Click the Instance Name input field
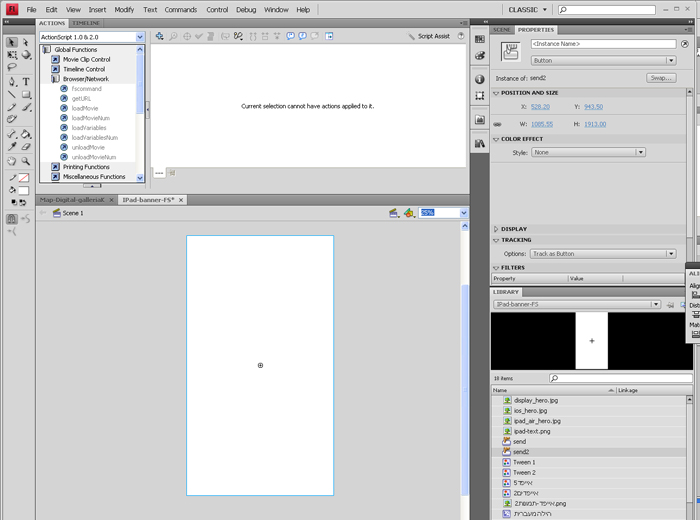Viewport: 700px width, 520px height. (603, 45)
